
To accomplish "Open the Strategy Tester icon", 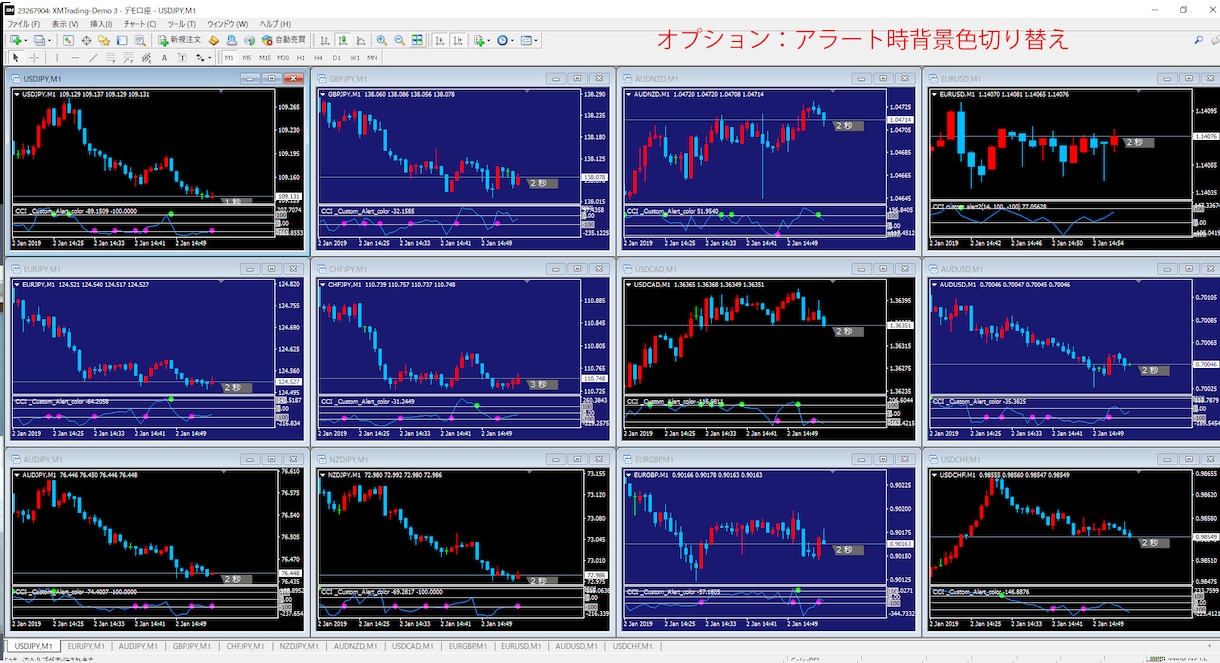I will coord(139,40).
